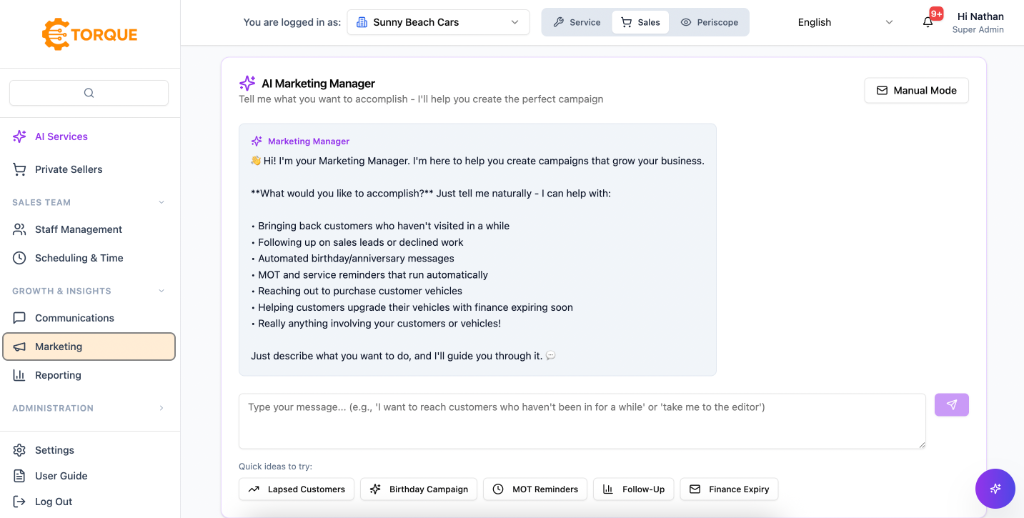Click the Reporting bar chart icon
Viewport: 1024px width, 518px height.
pos(20,375)
